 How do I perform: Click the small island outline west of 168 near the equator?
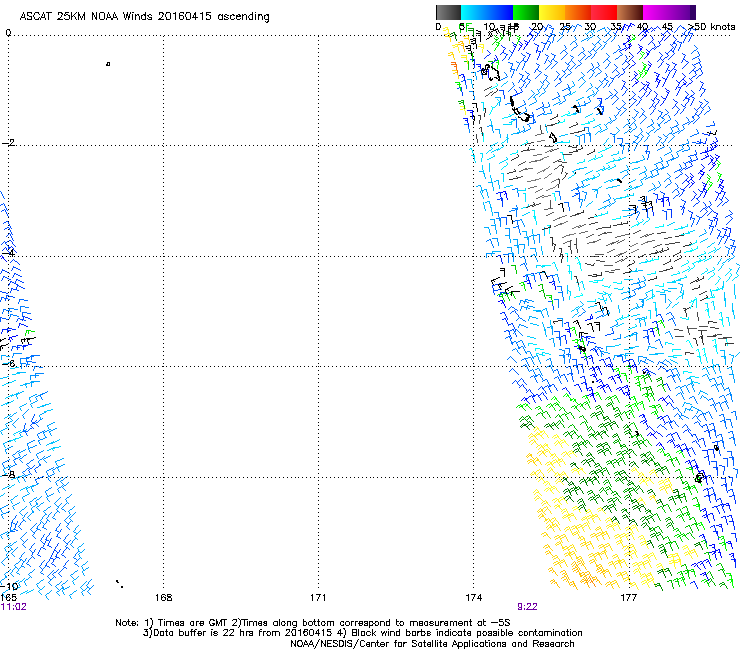coord(108,64)
